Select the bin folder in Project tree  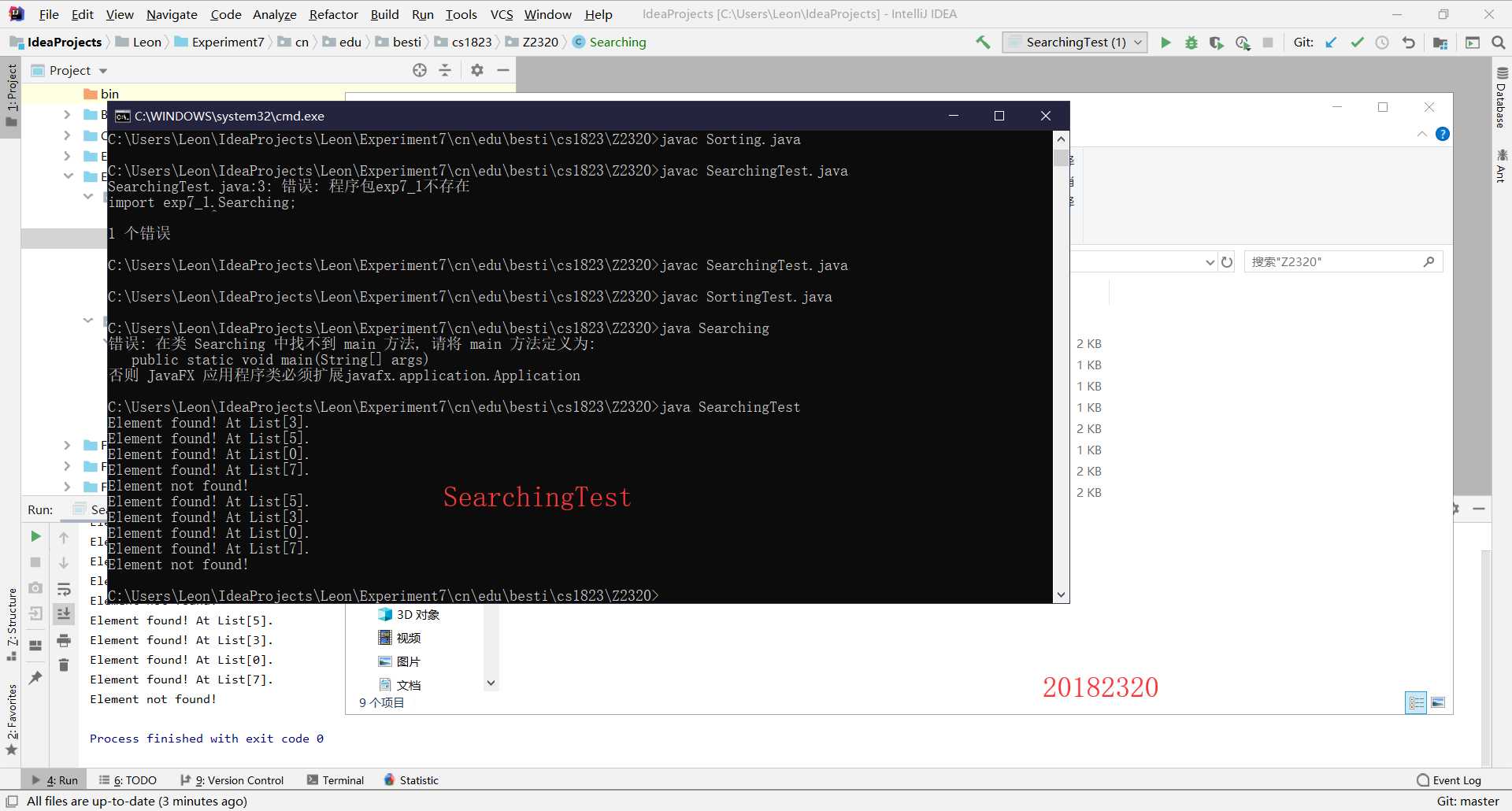[102, 94]
